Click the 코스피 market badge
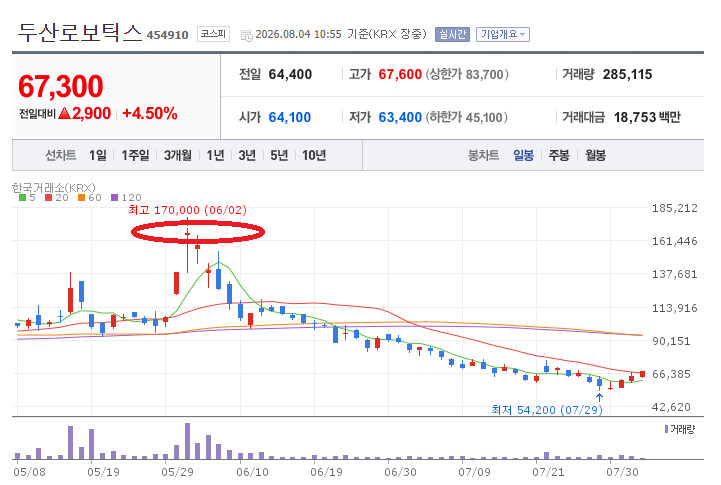Image resolution: width=721 pixels, height=485 pixels. pyautogui.click(x=213, y=34)
